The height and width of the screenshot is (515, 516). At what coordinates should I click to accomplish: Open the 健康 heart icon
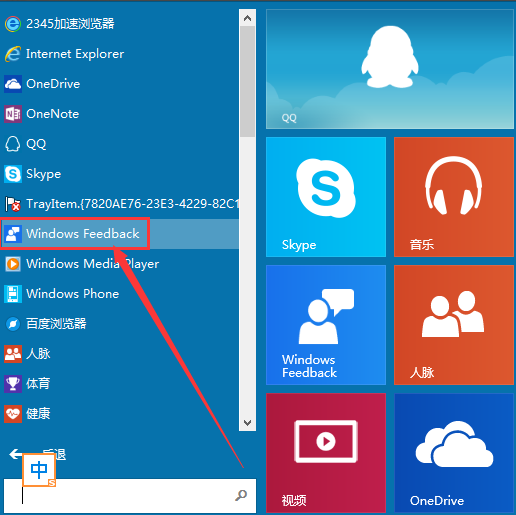(x=13, y=414)
